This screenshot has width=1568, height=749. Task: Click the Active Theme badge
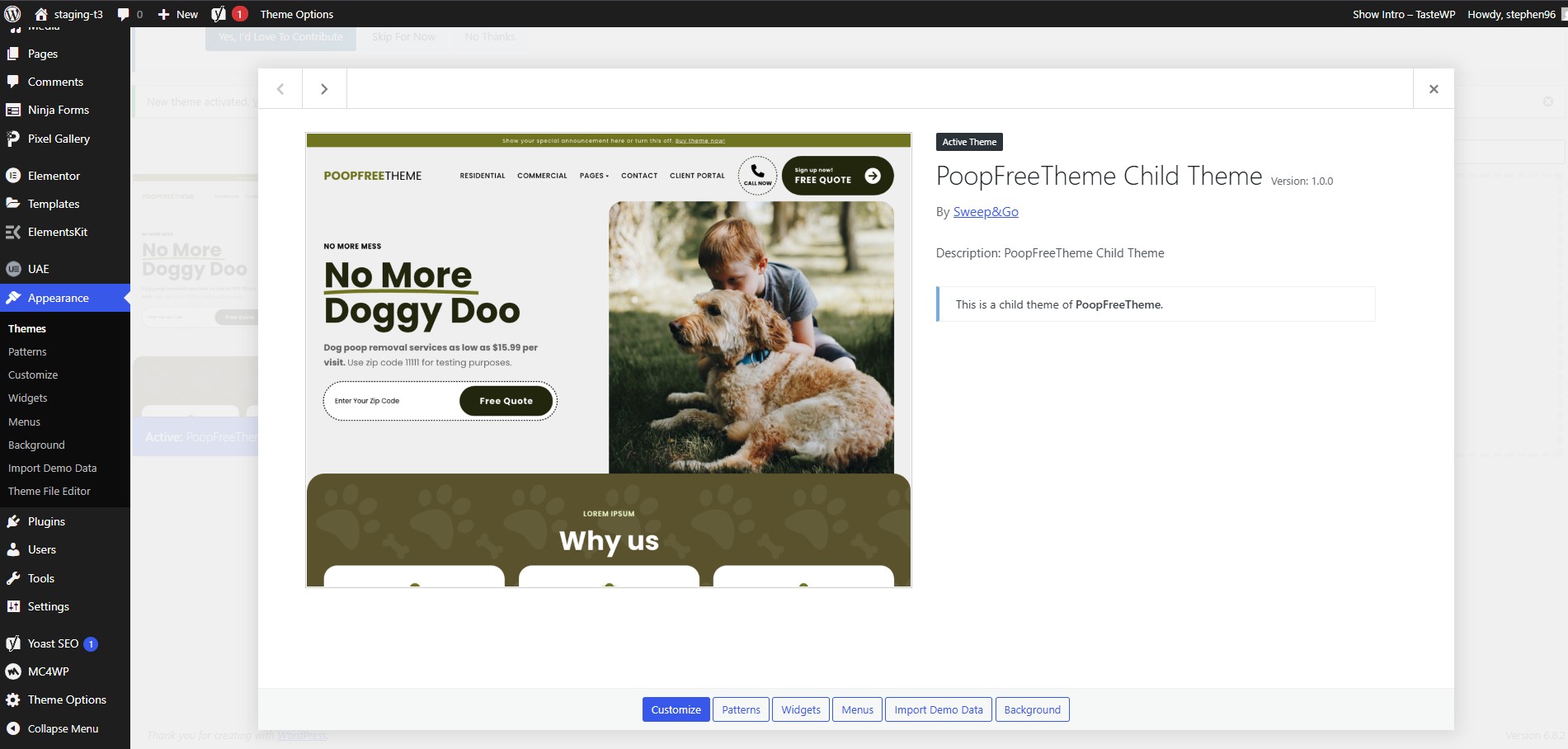[x=969, y=142]
